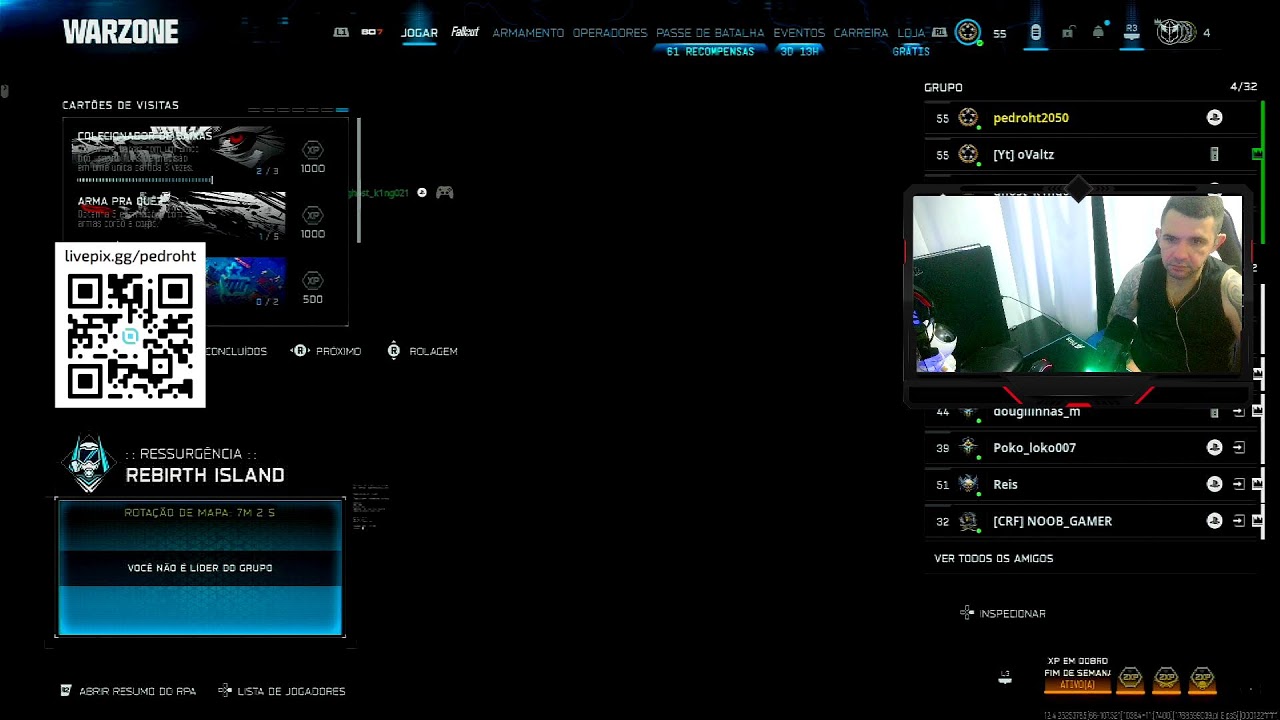
Task: Open the token currency icon in top bar
Action: pos(1036,33)
